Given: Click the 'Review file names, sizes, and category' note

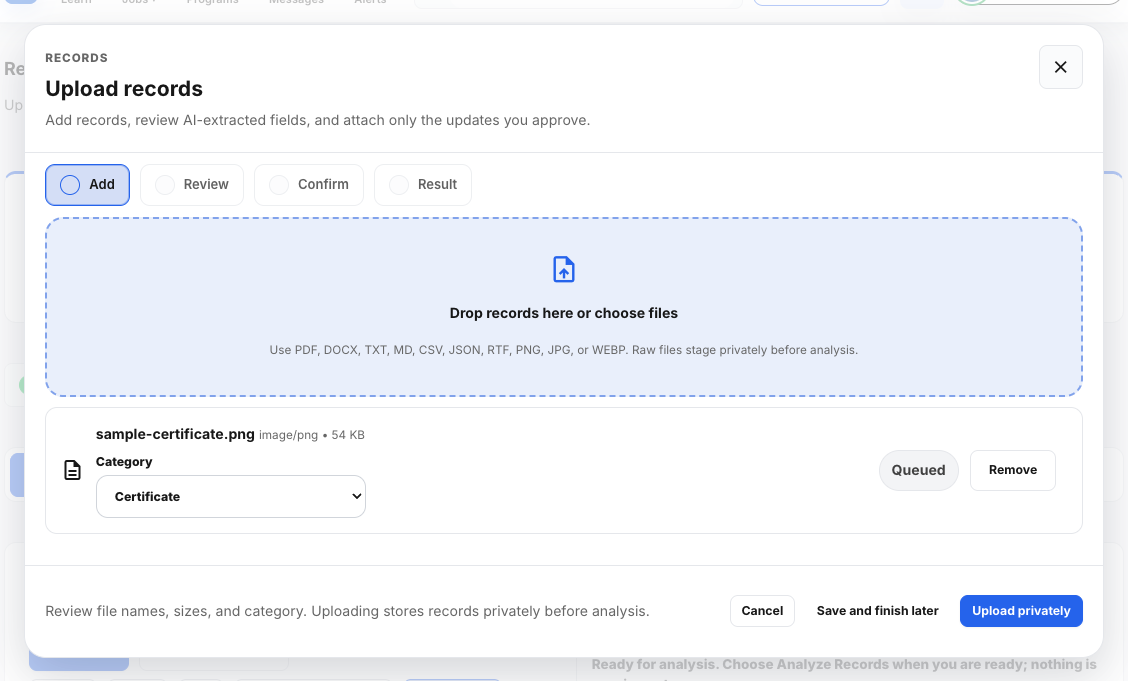Looking at the screenshot, I should pos(347,611).
